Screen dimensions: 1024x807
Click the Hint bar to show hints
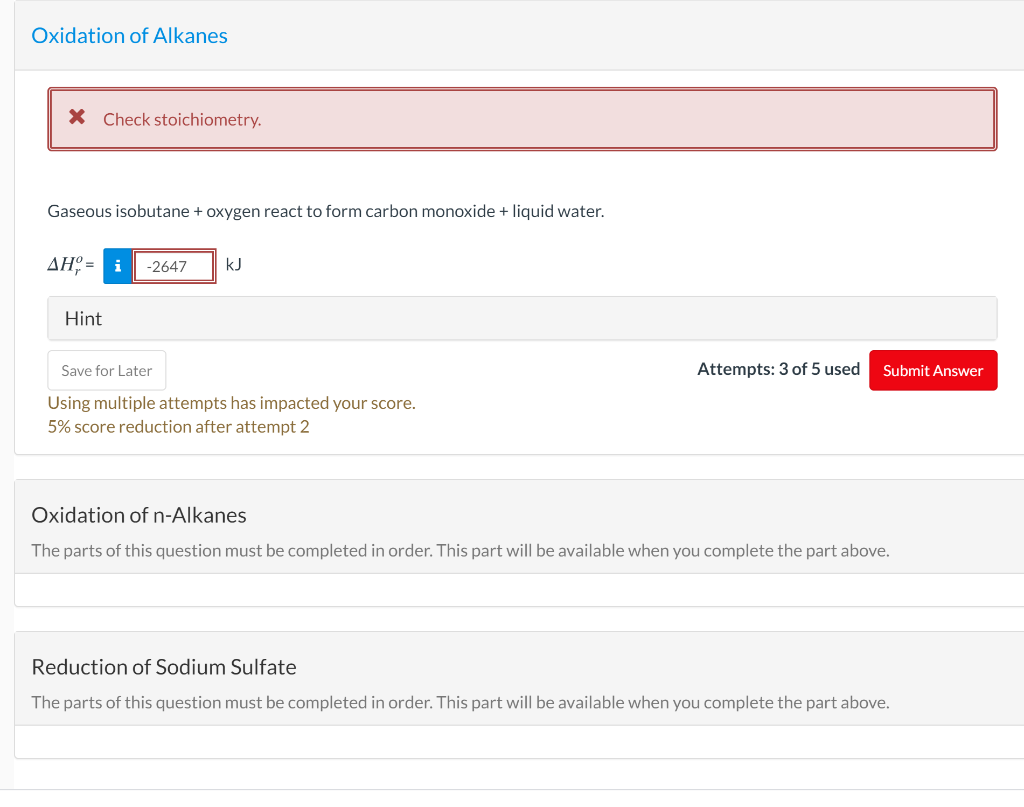pyautogui.click(x=522, y=318)
